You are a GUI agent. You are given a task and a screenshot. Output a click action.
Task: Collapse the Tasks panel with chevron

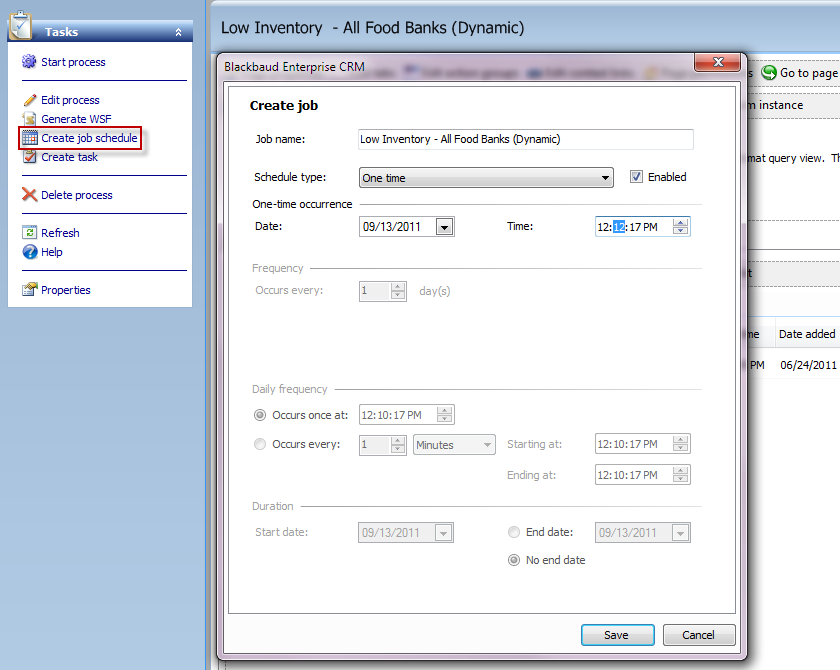178,33
